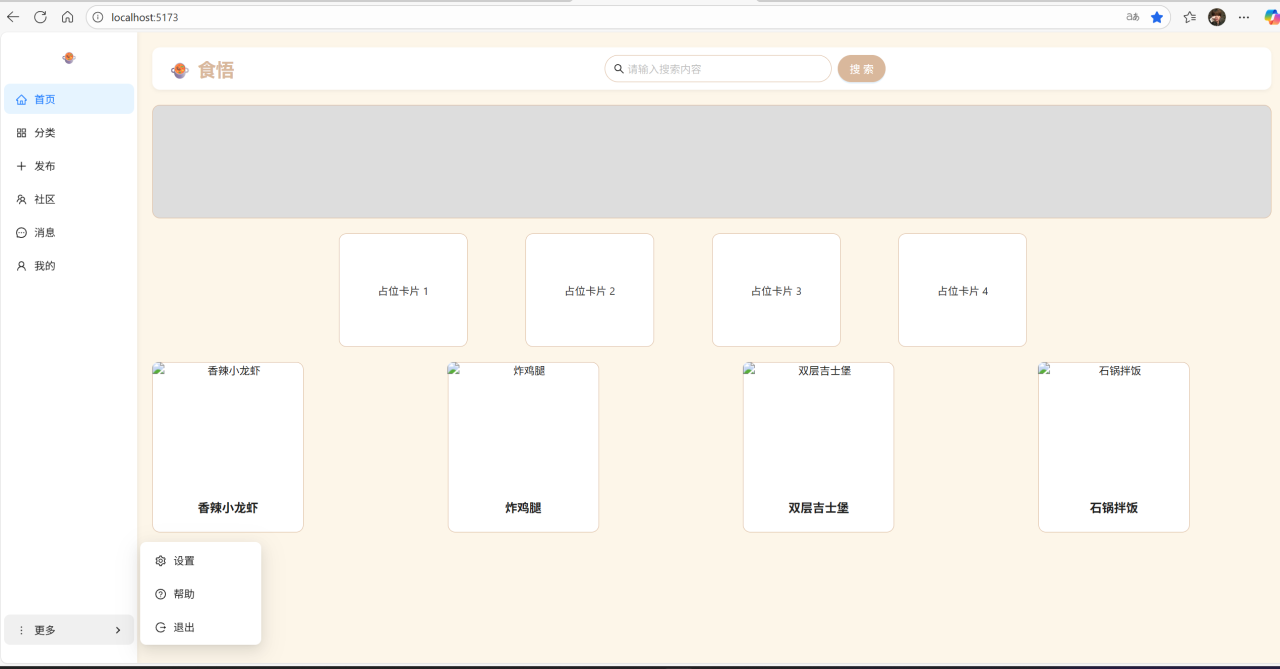
Task: Click the 社区 people icon
Action: point(21,199)
